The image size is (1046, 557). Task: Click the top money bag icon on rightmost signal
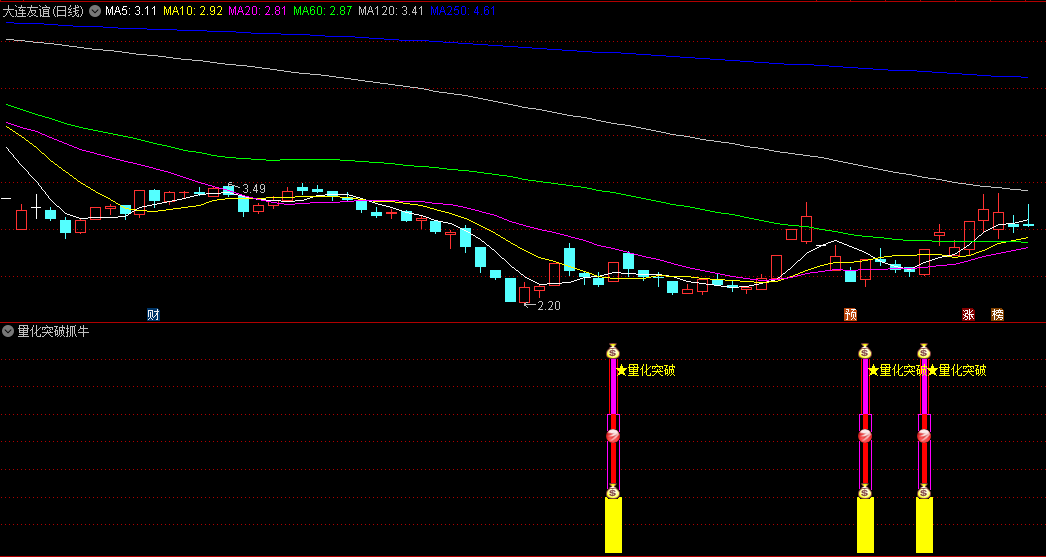[924, 350]
